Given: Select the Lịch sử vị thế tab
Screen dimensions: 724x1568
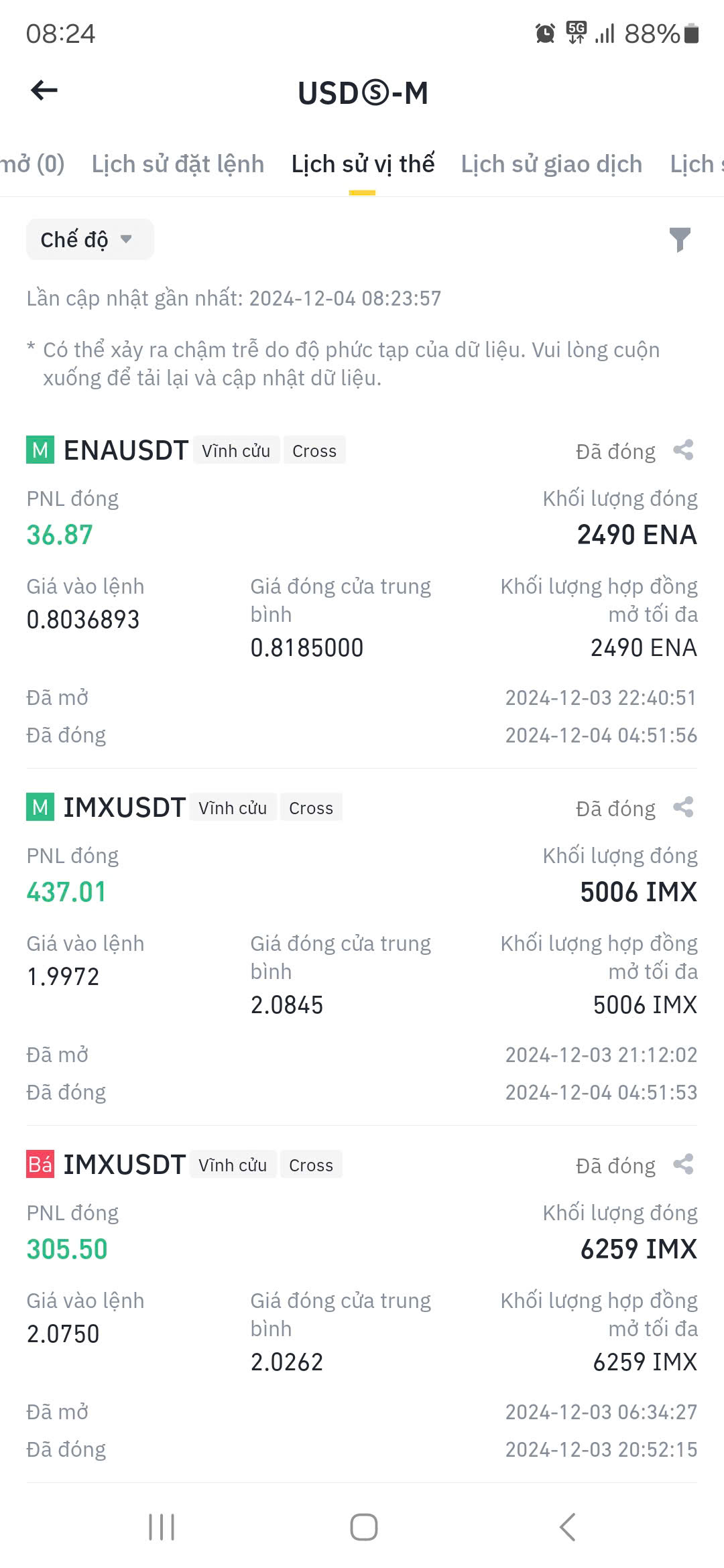Looking at the screenshot, I should [363, 164].
